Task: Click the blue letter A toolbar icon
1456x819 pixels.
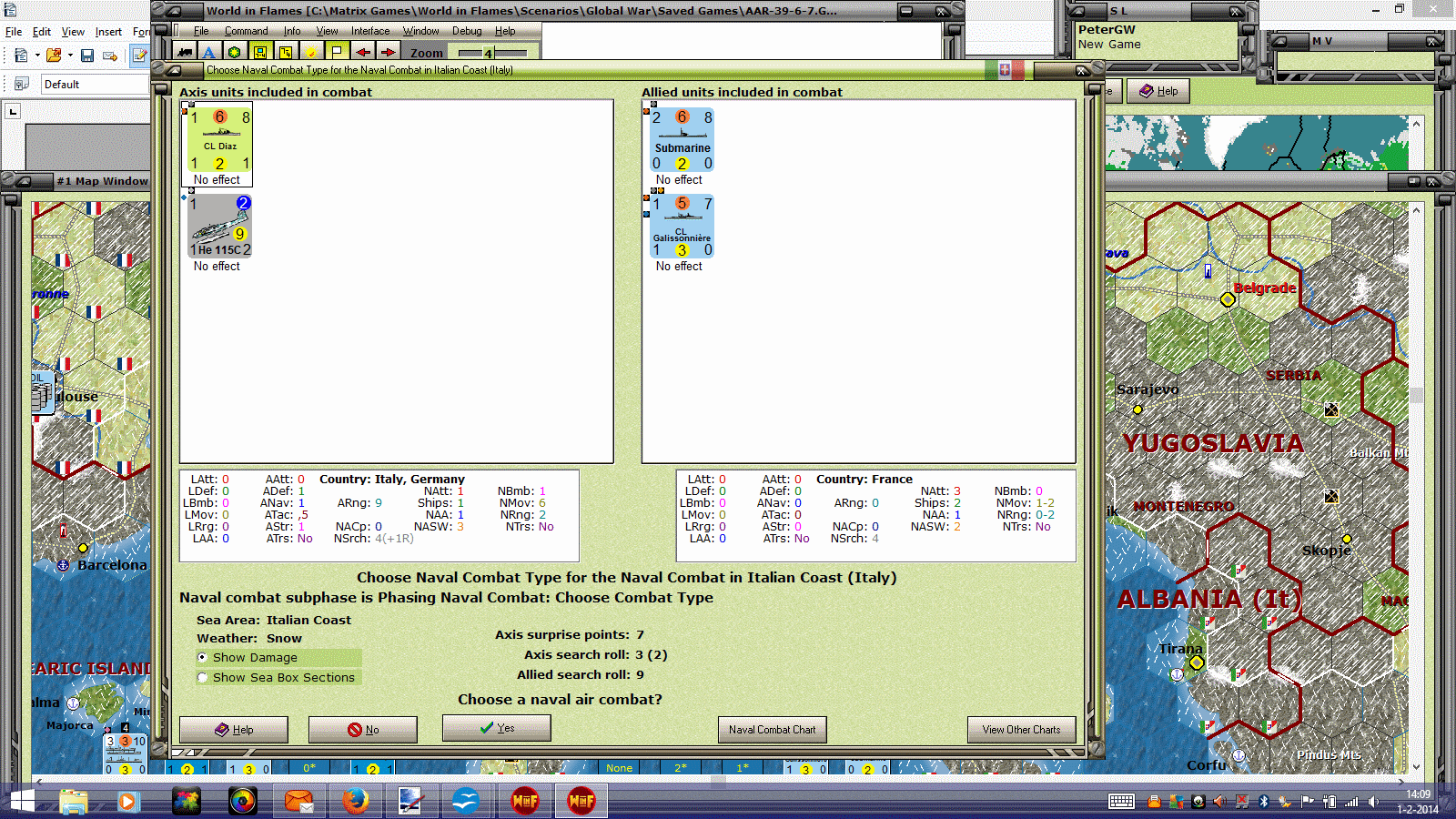Action: (x=208, y=53)
